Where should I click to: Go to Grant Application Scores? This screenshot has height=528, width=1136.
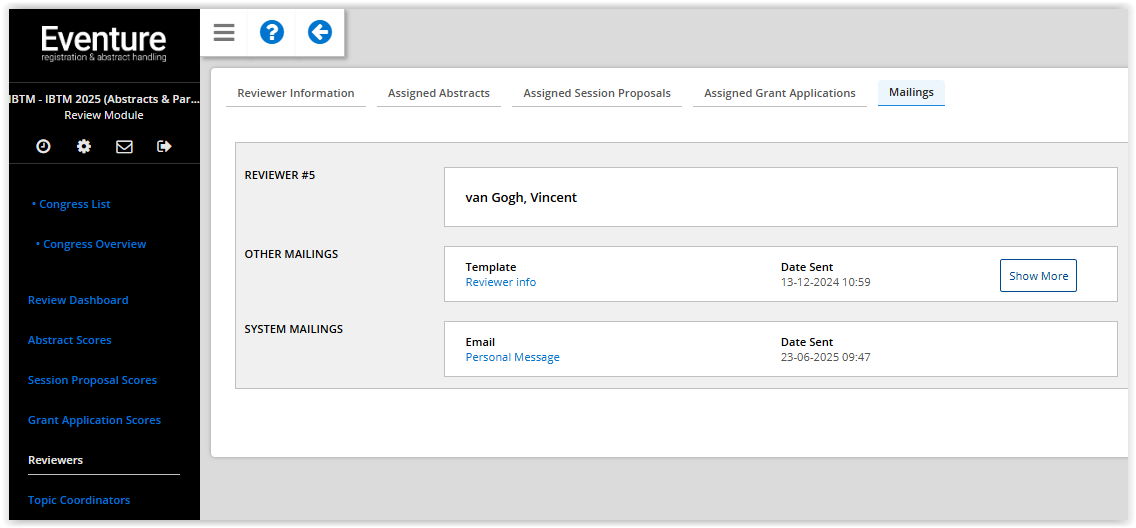(94, 420)
